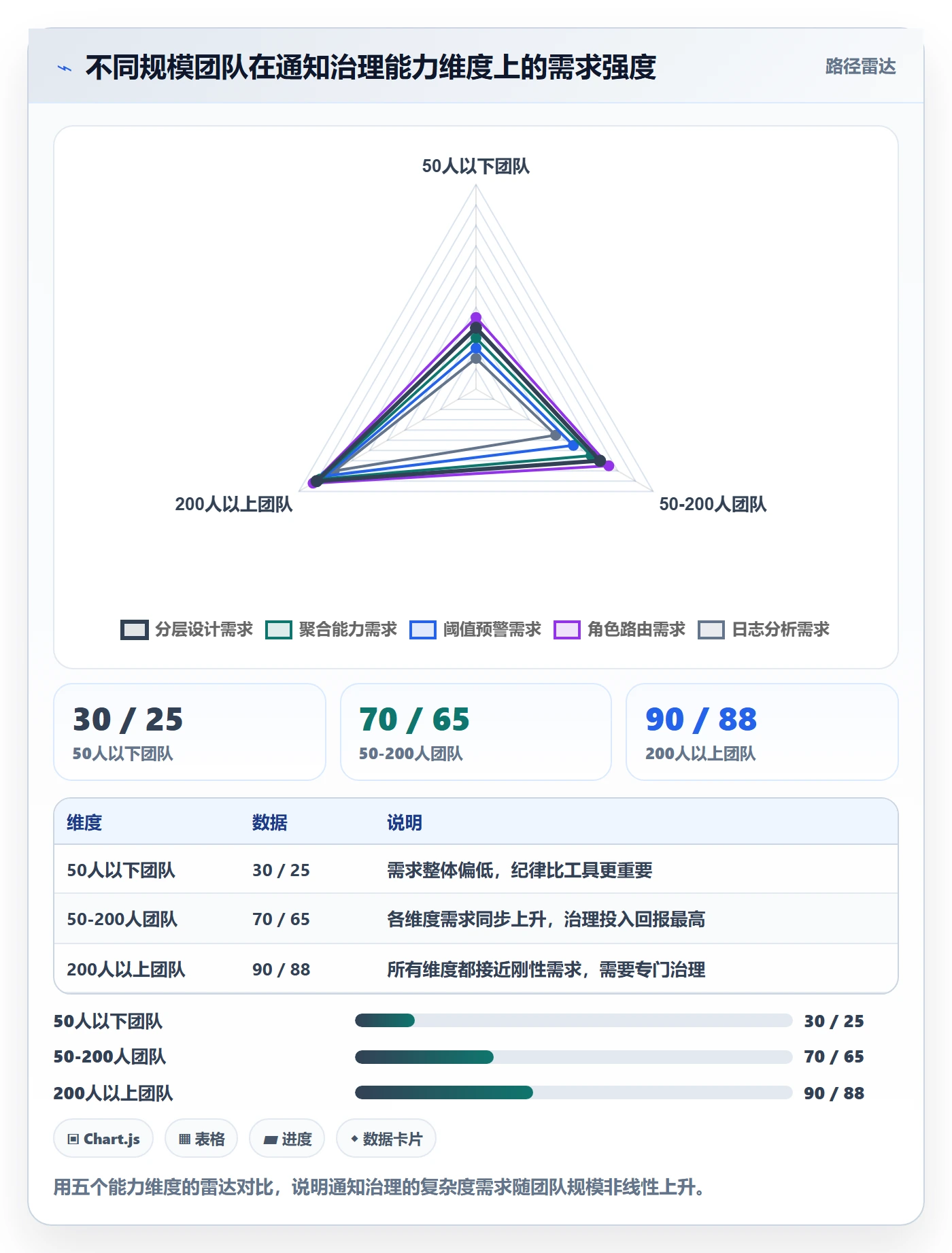Click the lightning icon beside the title

tap(65, 68)
